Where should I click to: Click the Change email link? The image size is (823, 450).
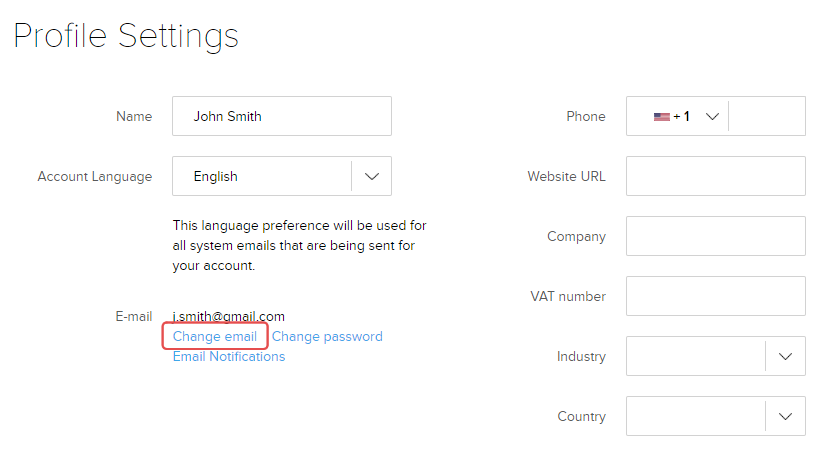click(215, 336)
